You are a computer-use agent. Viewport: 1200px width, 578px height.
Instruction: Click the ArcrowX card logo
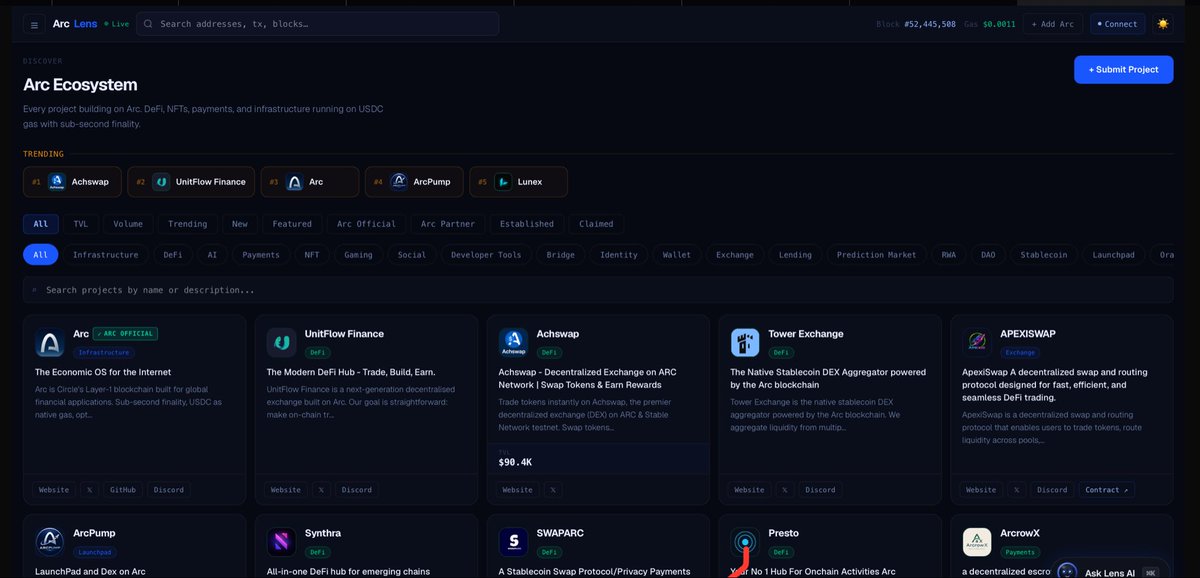[977, 542]
